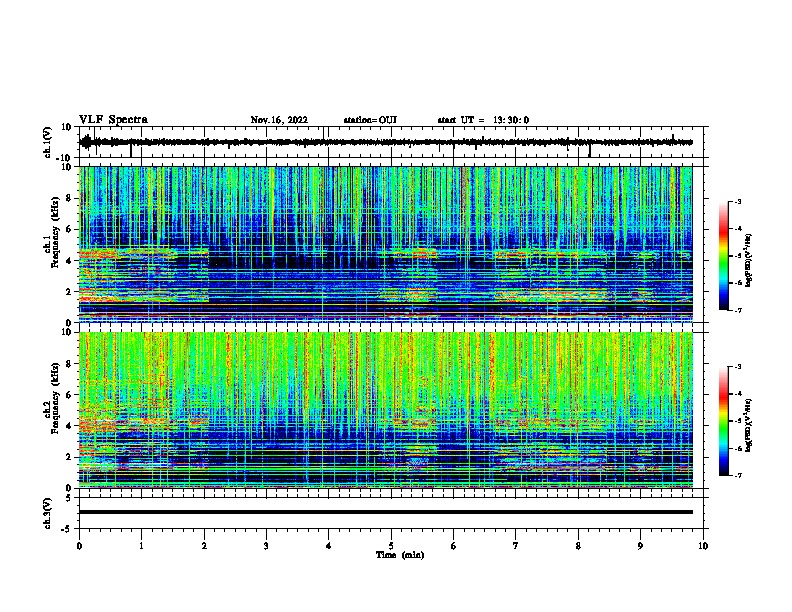Click the '8' kHz tick on ch.1 frequency axis
Image resolution: width=792 pixels, height=612 pixels.
click(70, 198)
